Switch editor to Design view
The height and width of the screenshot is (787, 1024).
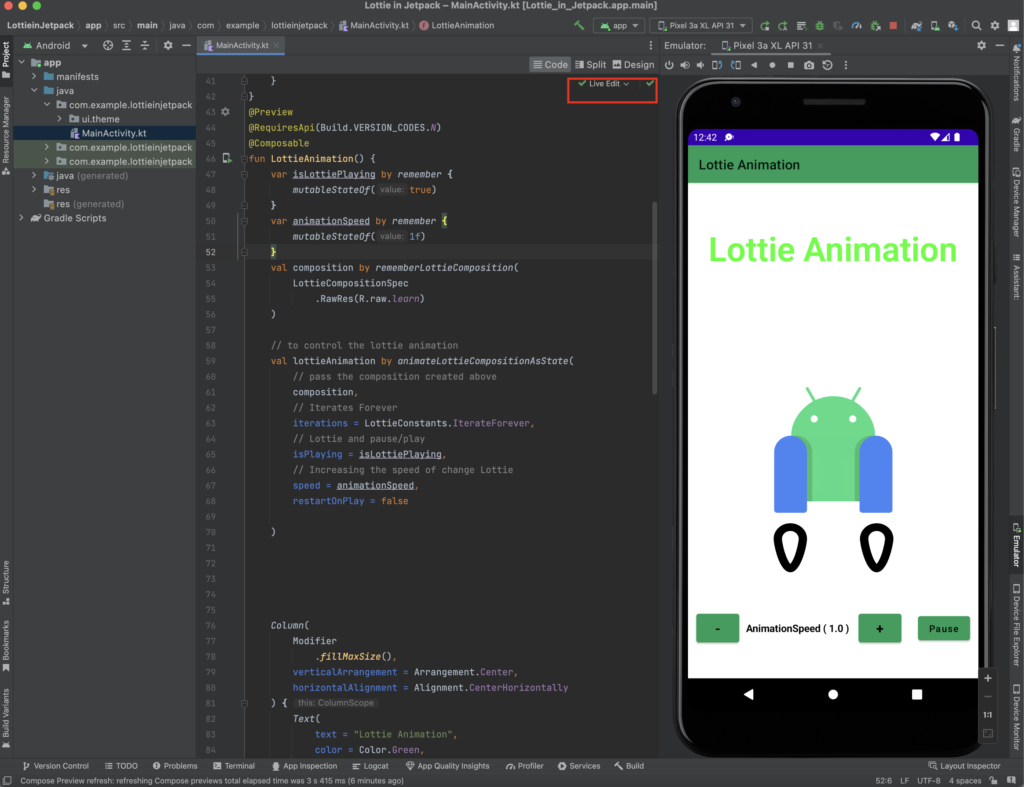(x=633, y=65)
